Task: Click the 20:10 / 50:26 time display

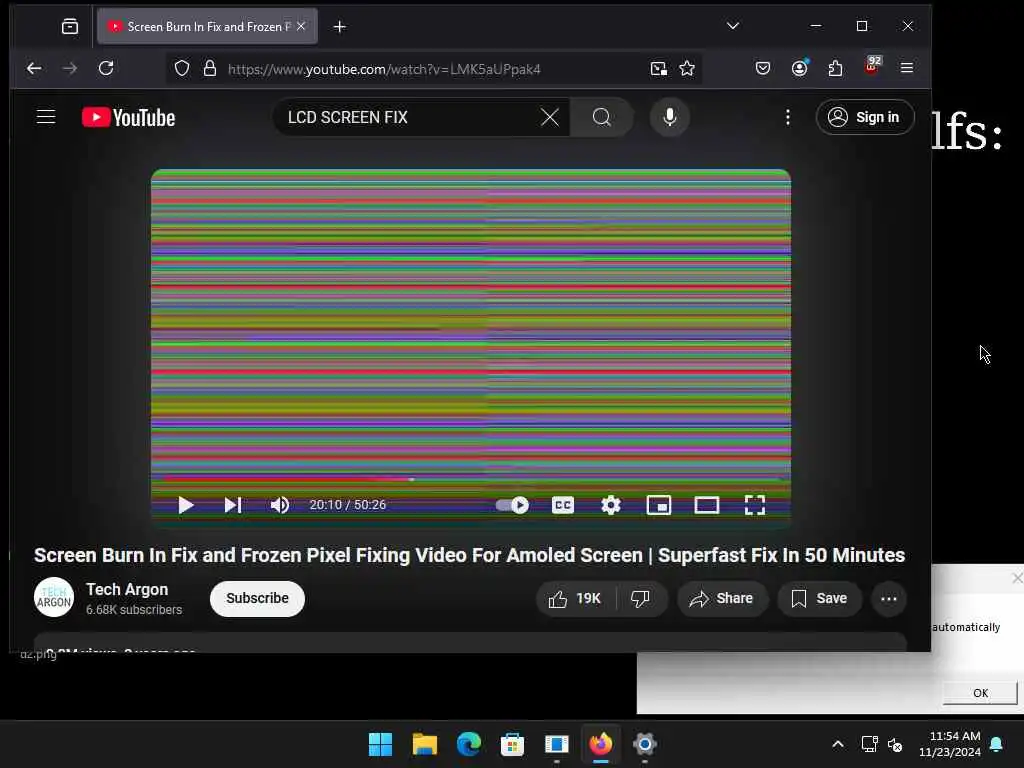Action: coord(347,505)
